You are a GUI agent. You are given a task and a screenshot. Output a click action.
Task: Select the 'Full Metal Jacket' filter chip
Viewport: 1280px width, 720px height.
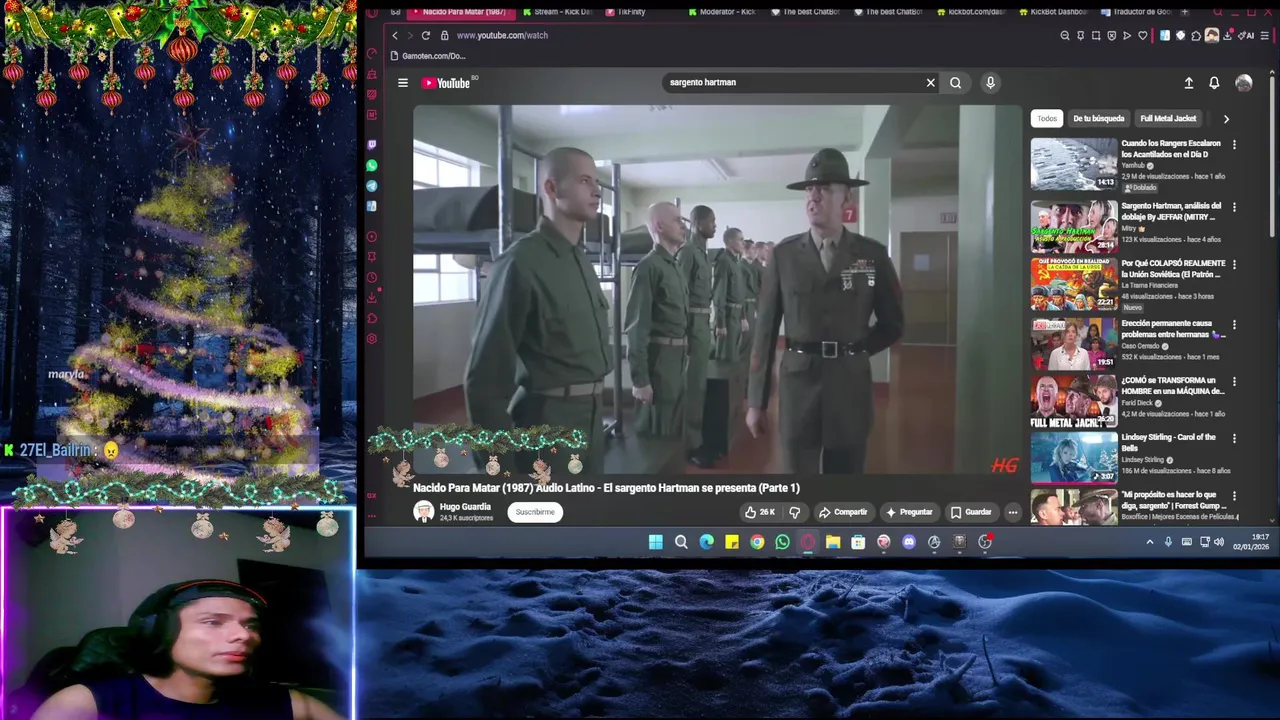(x=1168, y=118)
